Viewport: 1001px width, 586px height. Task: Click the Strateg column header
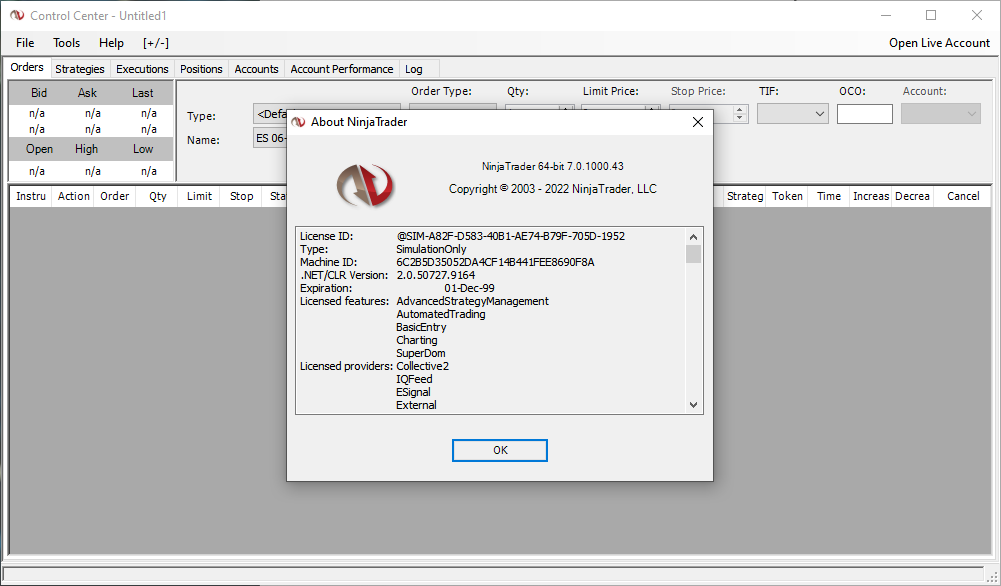tap(744, 196)
